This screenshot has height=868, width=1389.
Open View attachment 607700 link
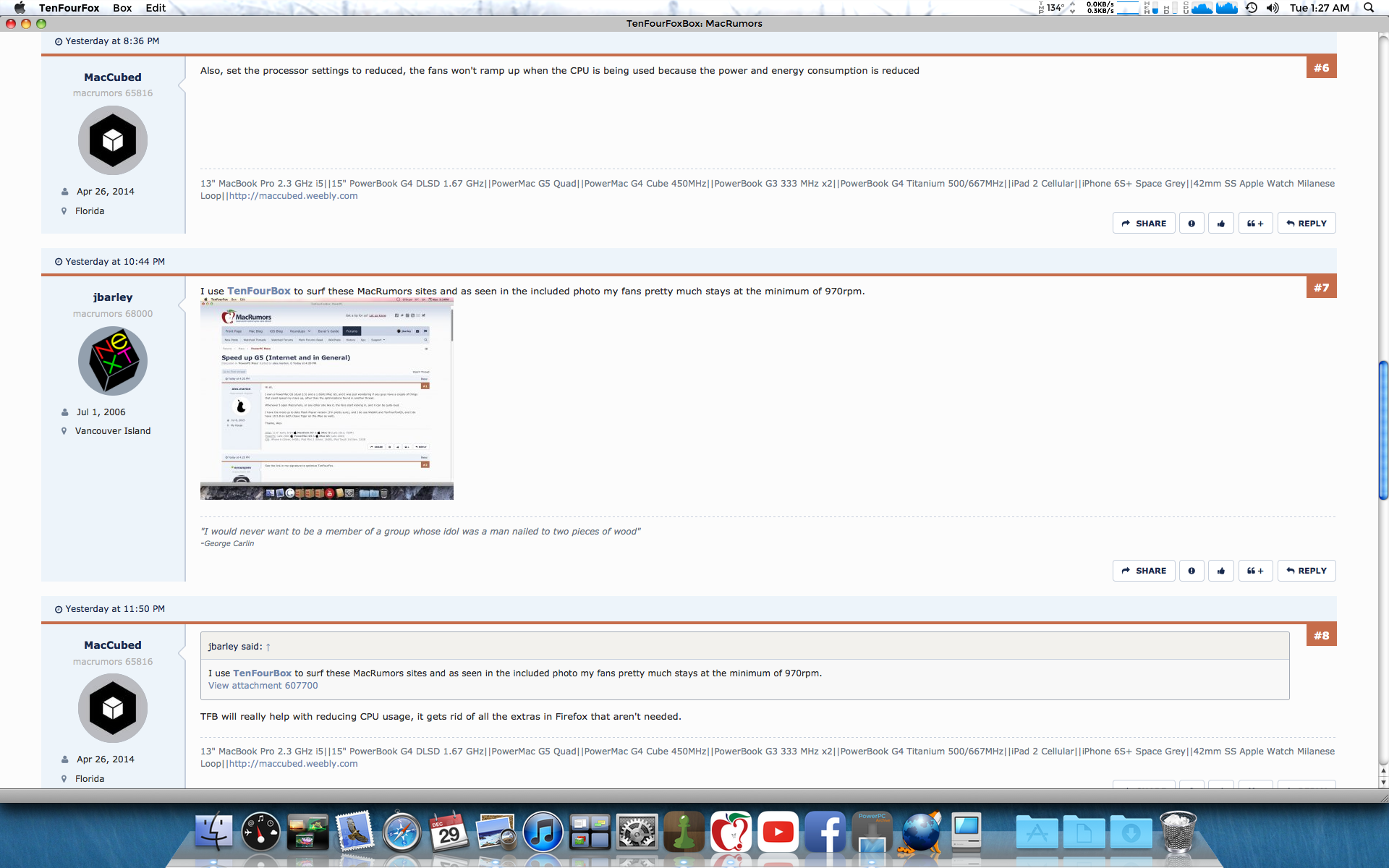click(x=263, y=686)
